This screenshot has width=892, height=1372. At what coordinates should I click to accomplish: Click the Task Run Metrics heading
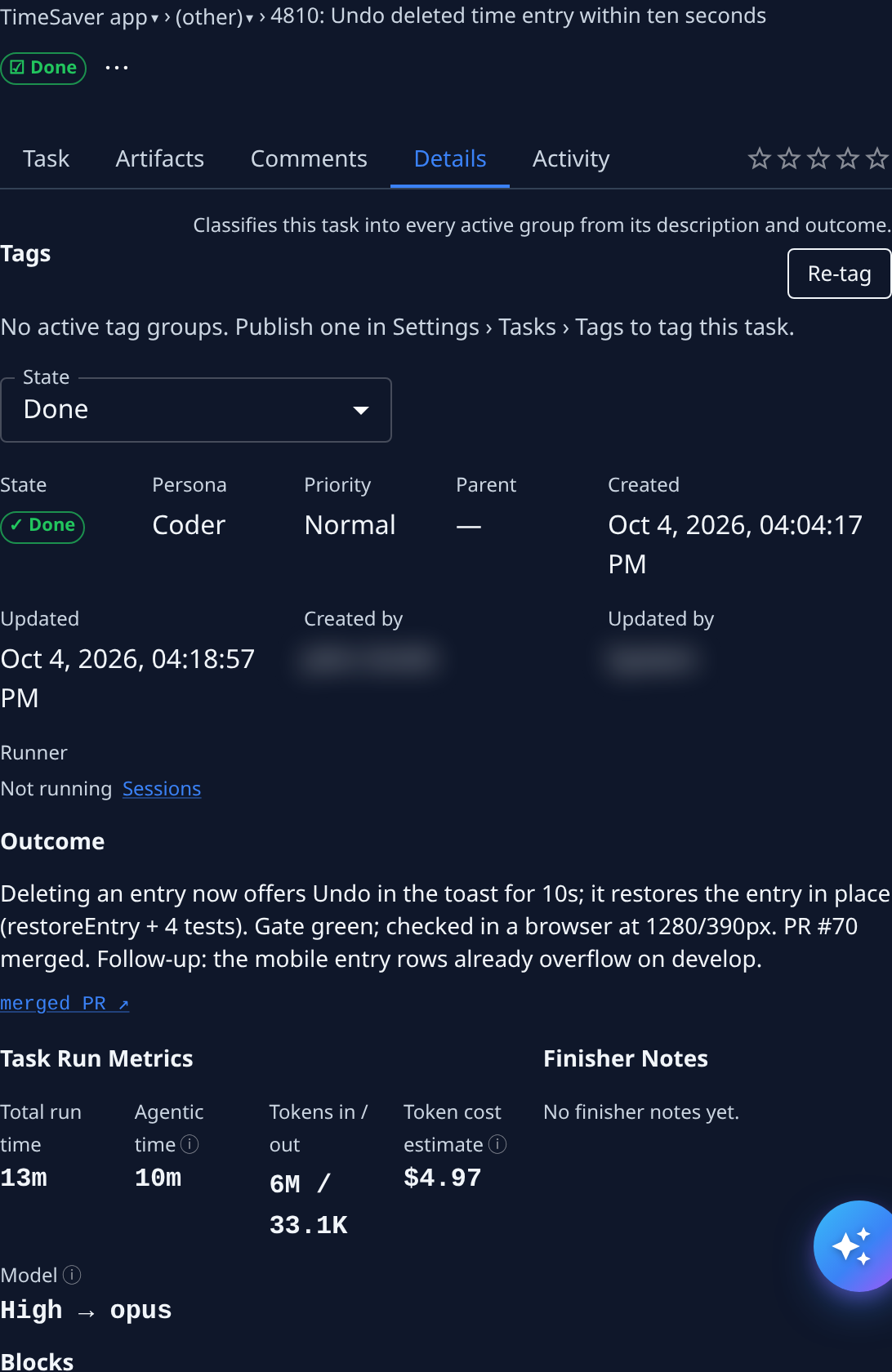pyautogui.click(x=96, y=1058)
